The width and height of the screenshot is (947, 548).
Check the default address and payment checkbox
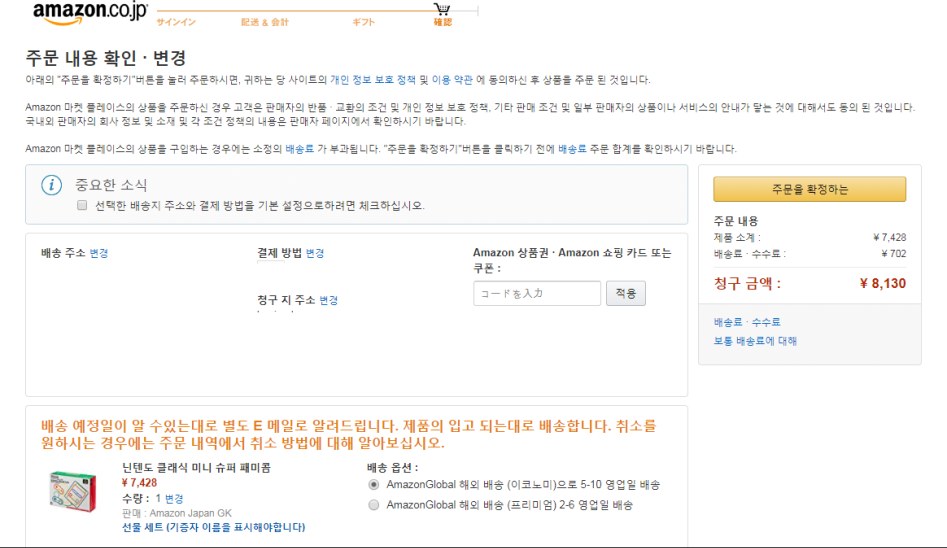(82, 205)
